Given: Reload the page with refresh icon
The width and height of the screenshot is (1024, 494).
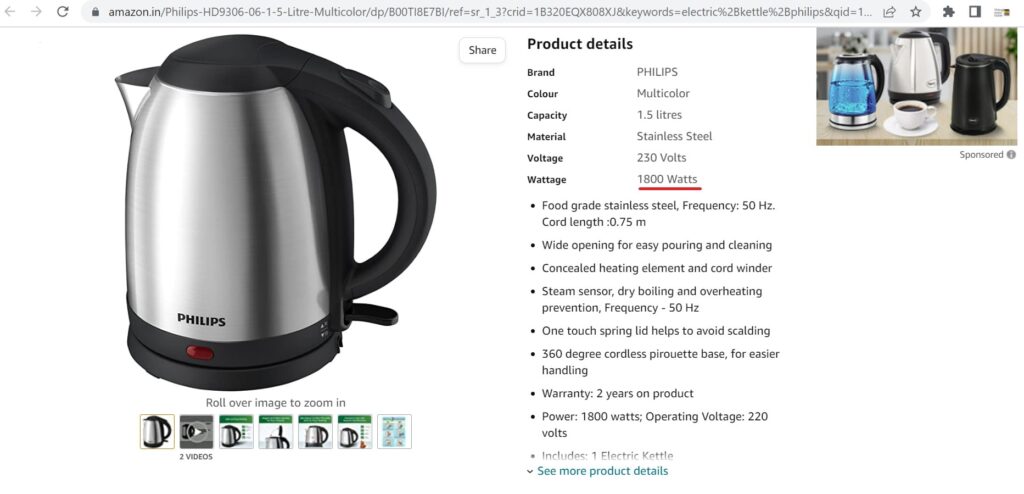Looking at the screenshot, I should pos(63,12).
